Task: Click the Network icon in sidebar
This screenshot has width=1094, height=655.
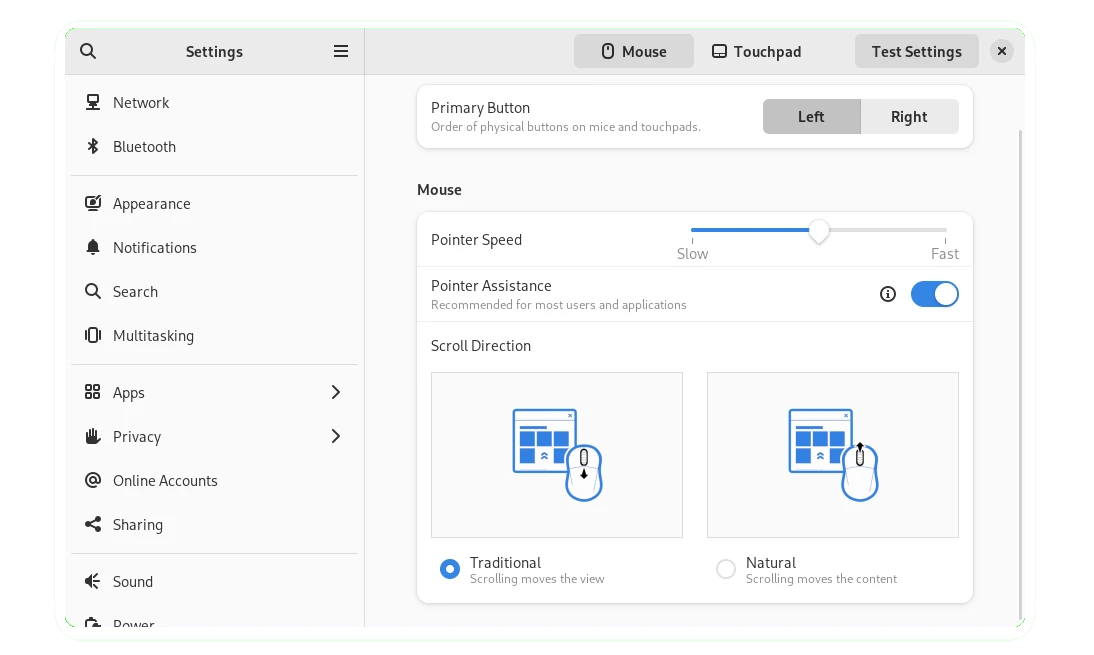Action: pyautogui.click(x=93, y=102)
